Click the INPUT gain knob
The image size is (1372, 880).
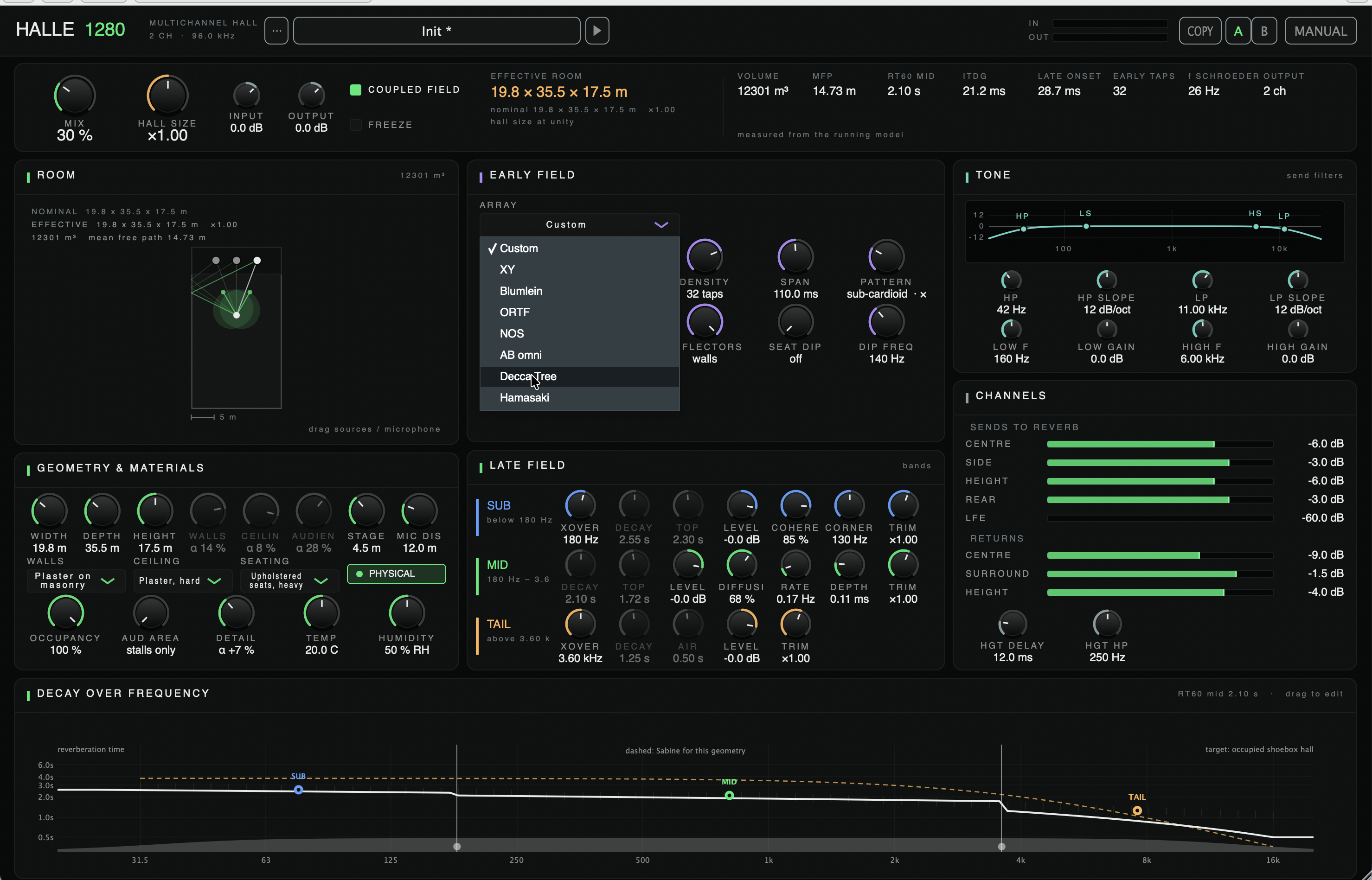click(246, 95)
